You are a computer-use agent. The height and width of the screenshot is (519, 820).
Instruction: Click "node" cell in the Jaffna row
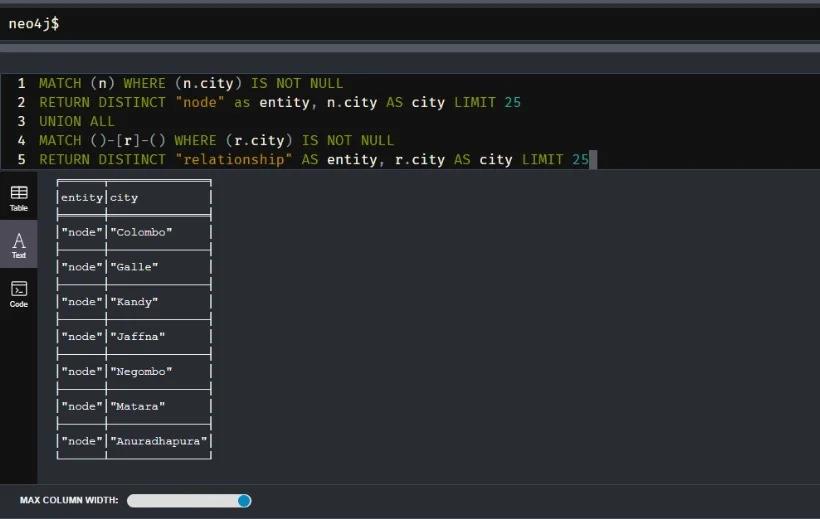point(82,336)
